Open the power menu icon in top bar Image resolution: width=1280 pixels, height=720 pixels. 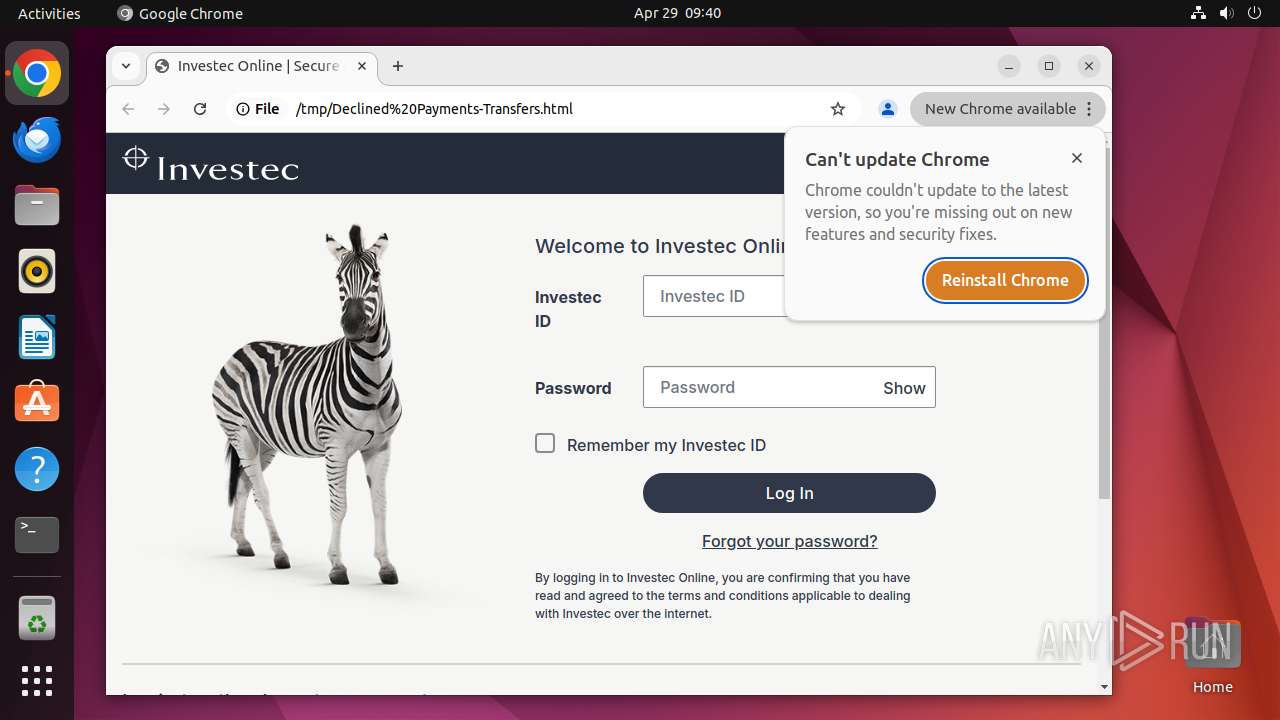pos(1255,13)
